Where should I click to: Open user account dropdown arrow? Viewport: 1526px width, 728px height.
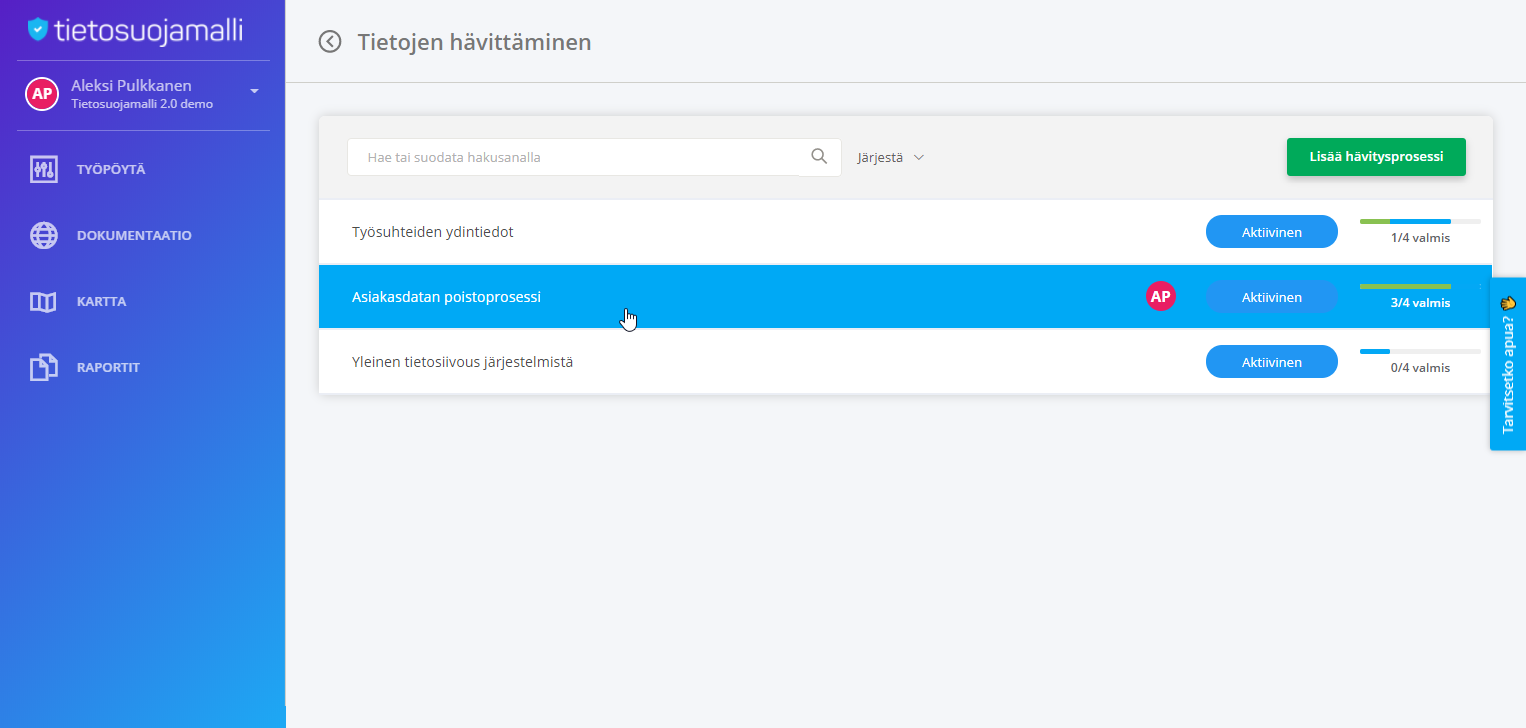(x=254, y=91)
